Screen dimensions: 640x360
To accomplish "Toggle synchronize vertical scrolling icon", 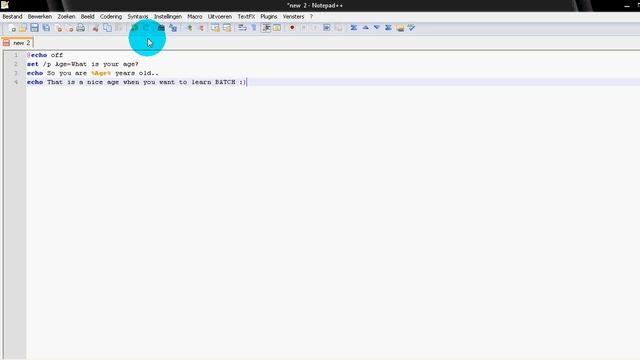I will pyautogui.click(x=215, y=28).
